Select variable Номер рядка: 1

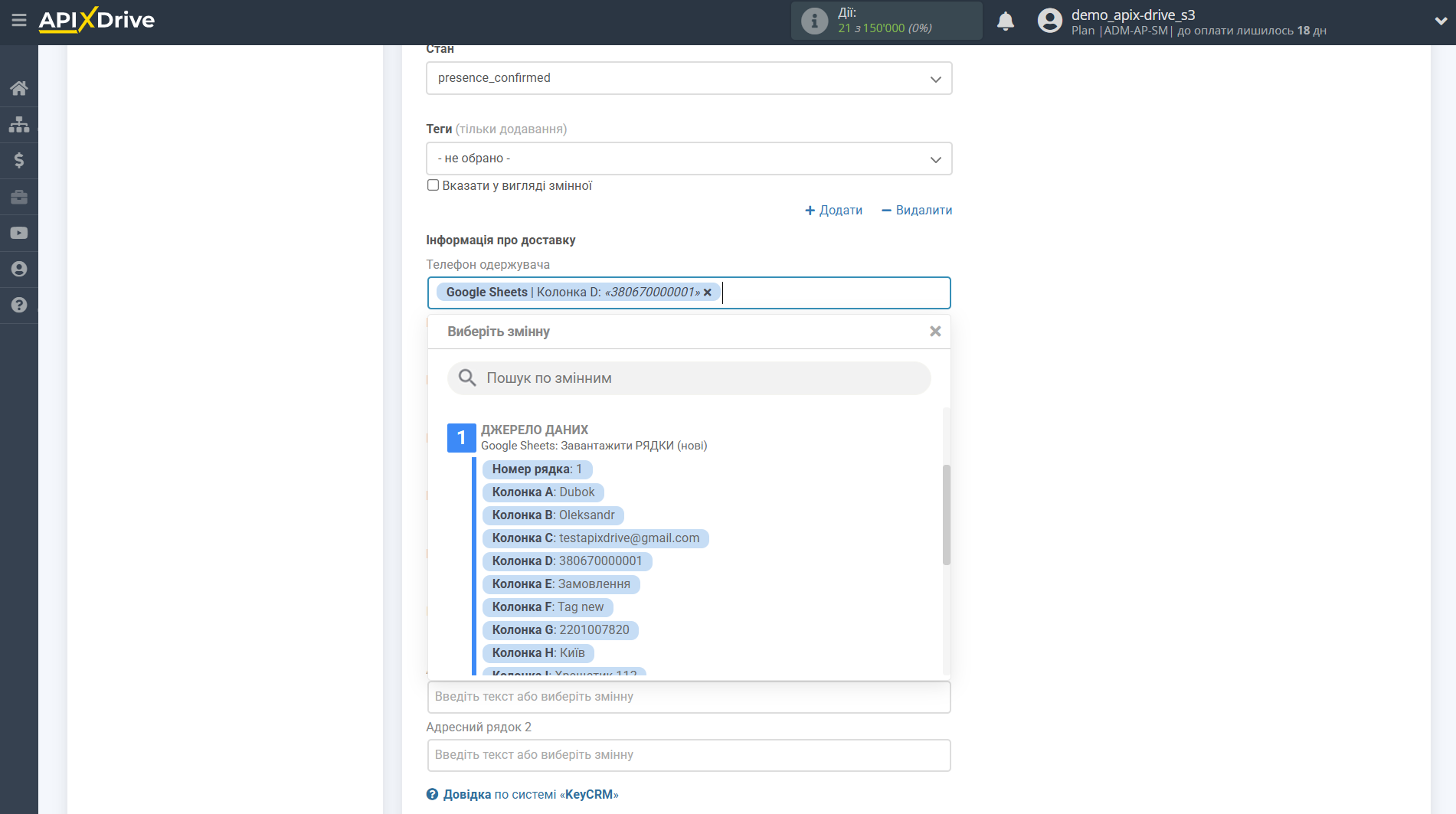[537, 469]
